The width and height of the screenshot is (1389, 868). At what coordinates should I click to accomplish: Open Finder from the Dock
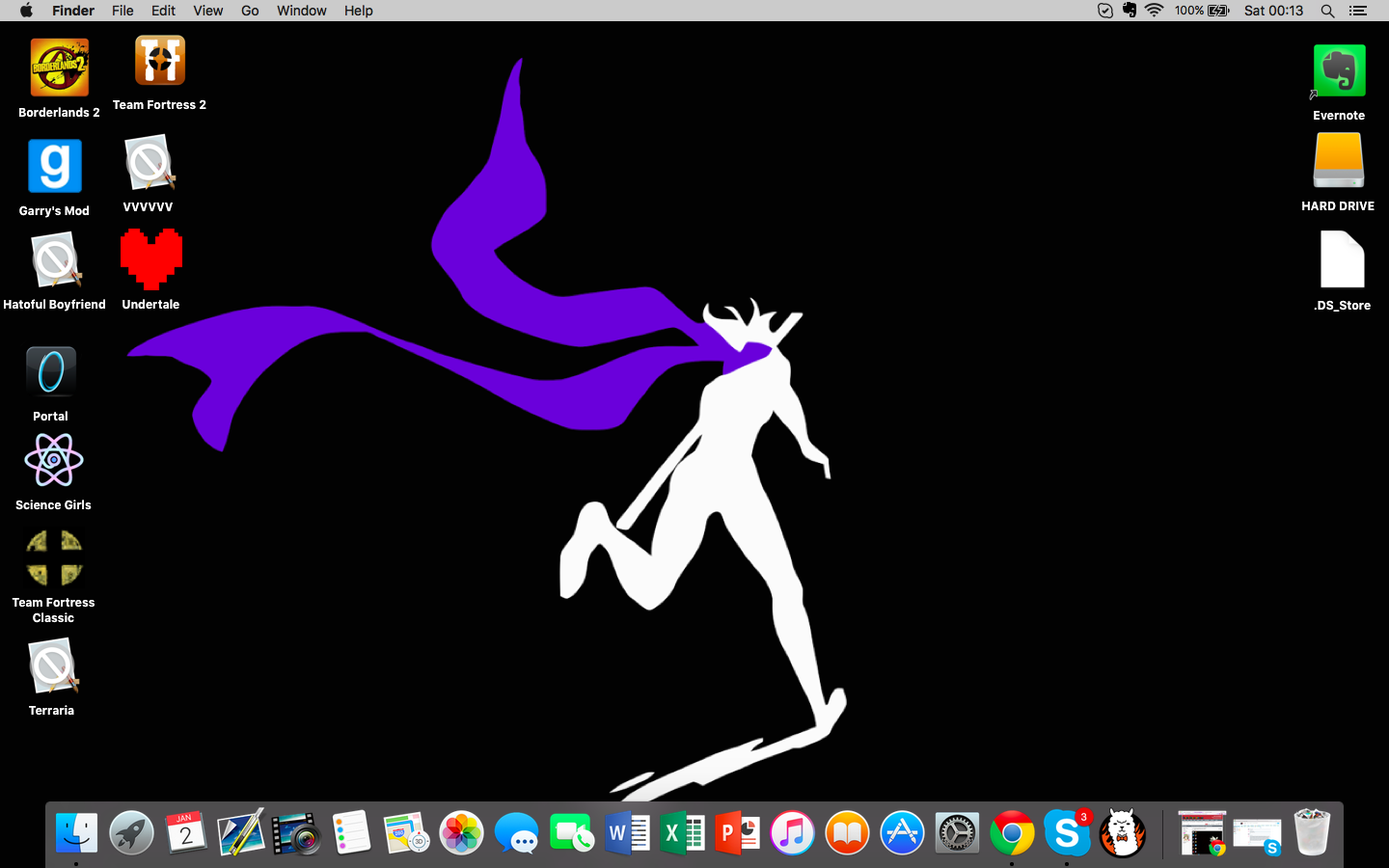(x=76, y=832)
